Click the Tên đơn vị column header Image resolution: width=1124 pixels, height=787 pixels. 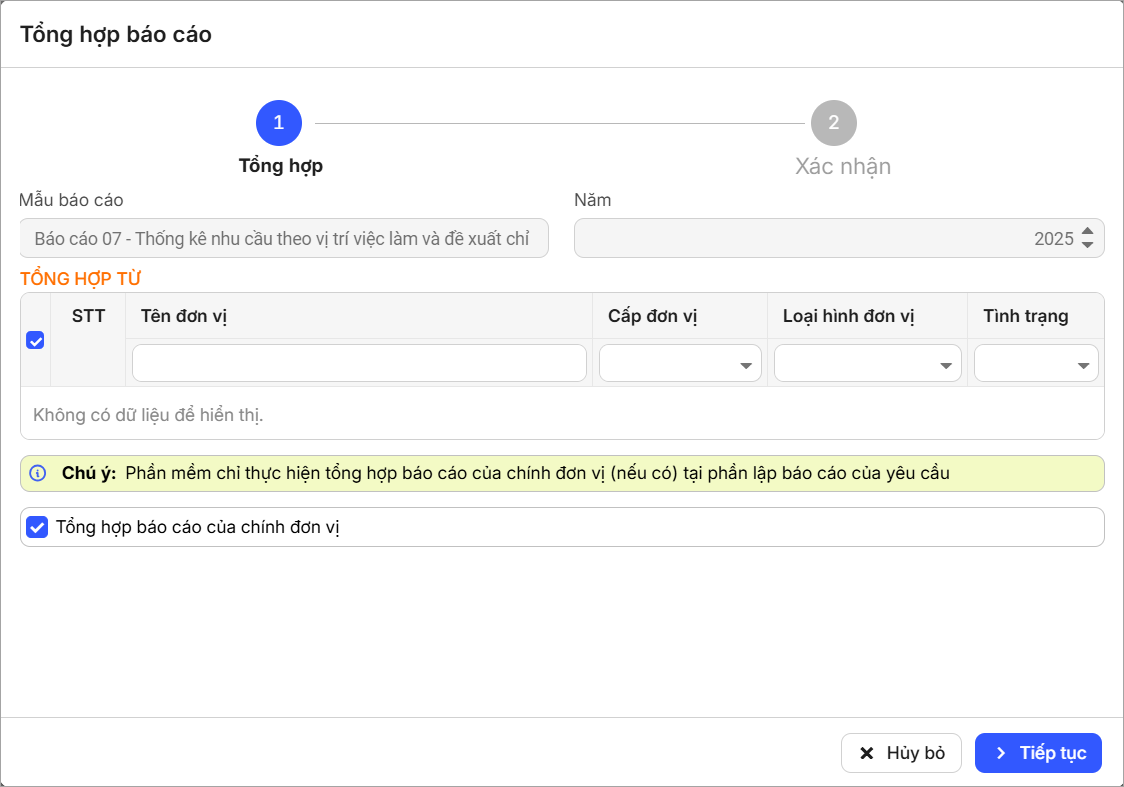[182, 316]
